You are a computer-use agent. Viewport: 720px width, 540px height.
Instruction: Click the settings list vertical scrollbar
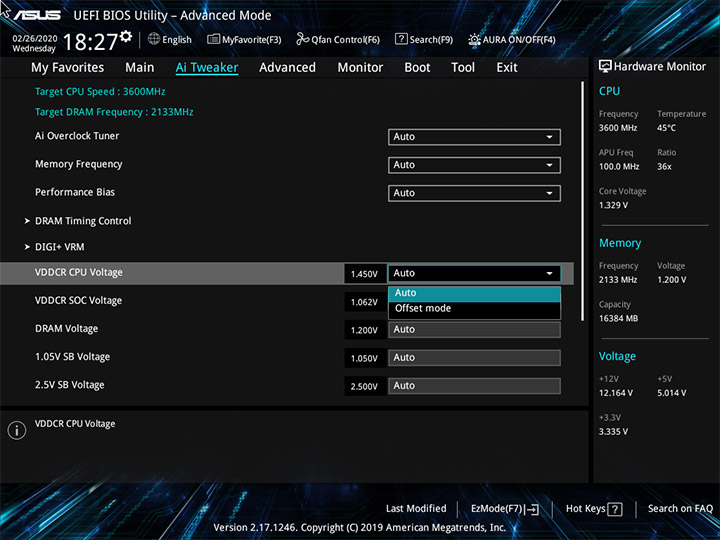tap(583, 201)
